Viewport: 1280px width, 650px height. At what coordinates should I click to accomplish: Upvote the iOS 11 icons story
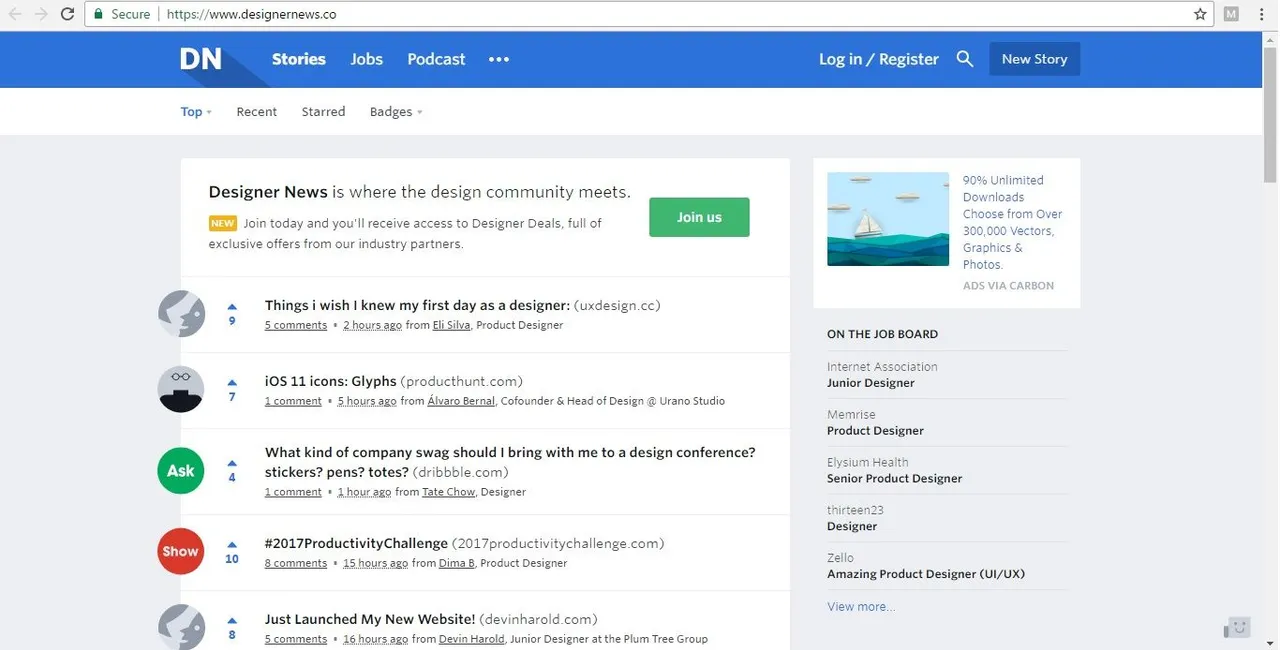coord(232,383)
